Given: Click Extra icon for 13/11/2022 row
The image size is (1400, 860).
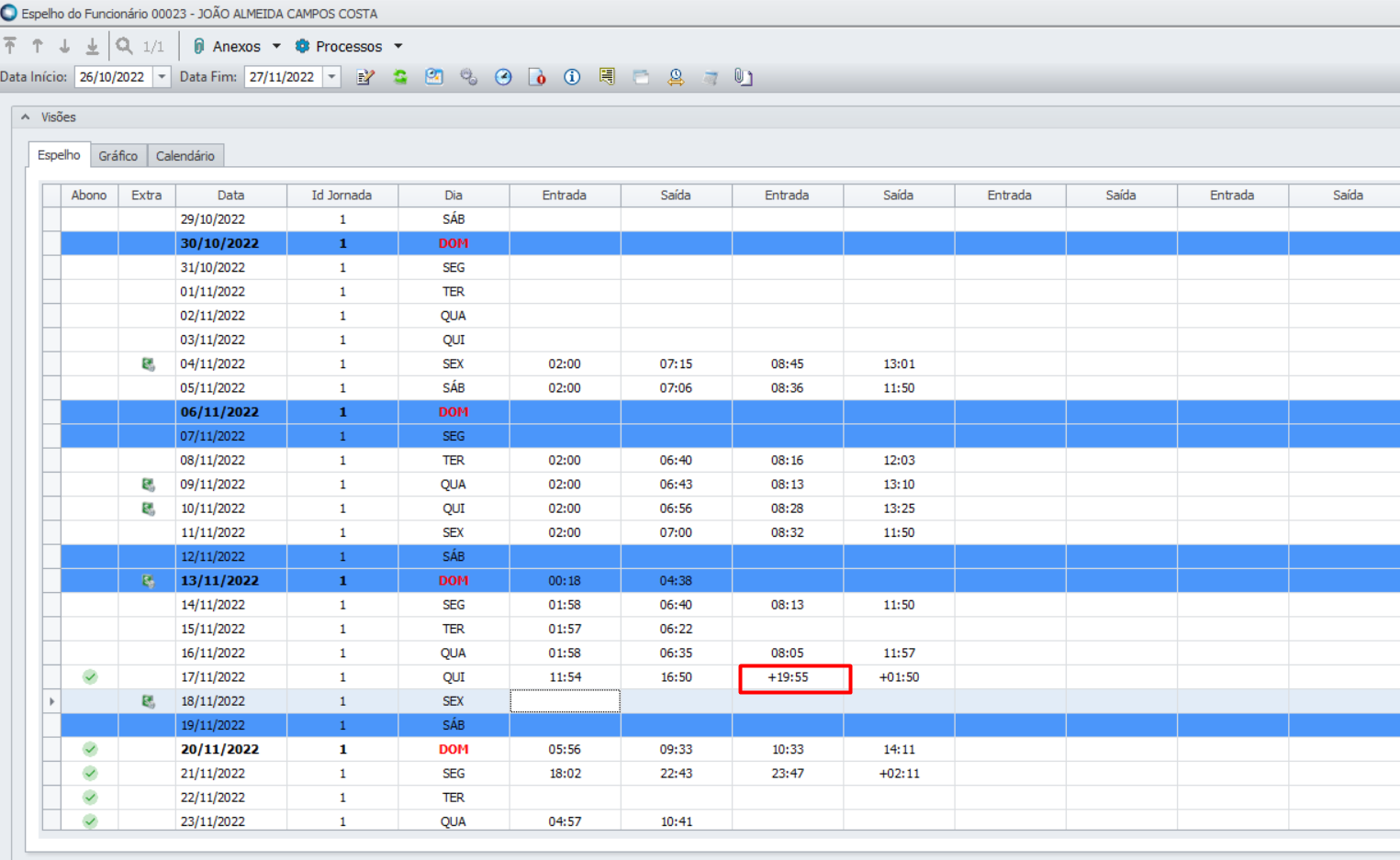Looking at the screenshot, I should coord(148,581).
